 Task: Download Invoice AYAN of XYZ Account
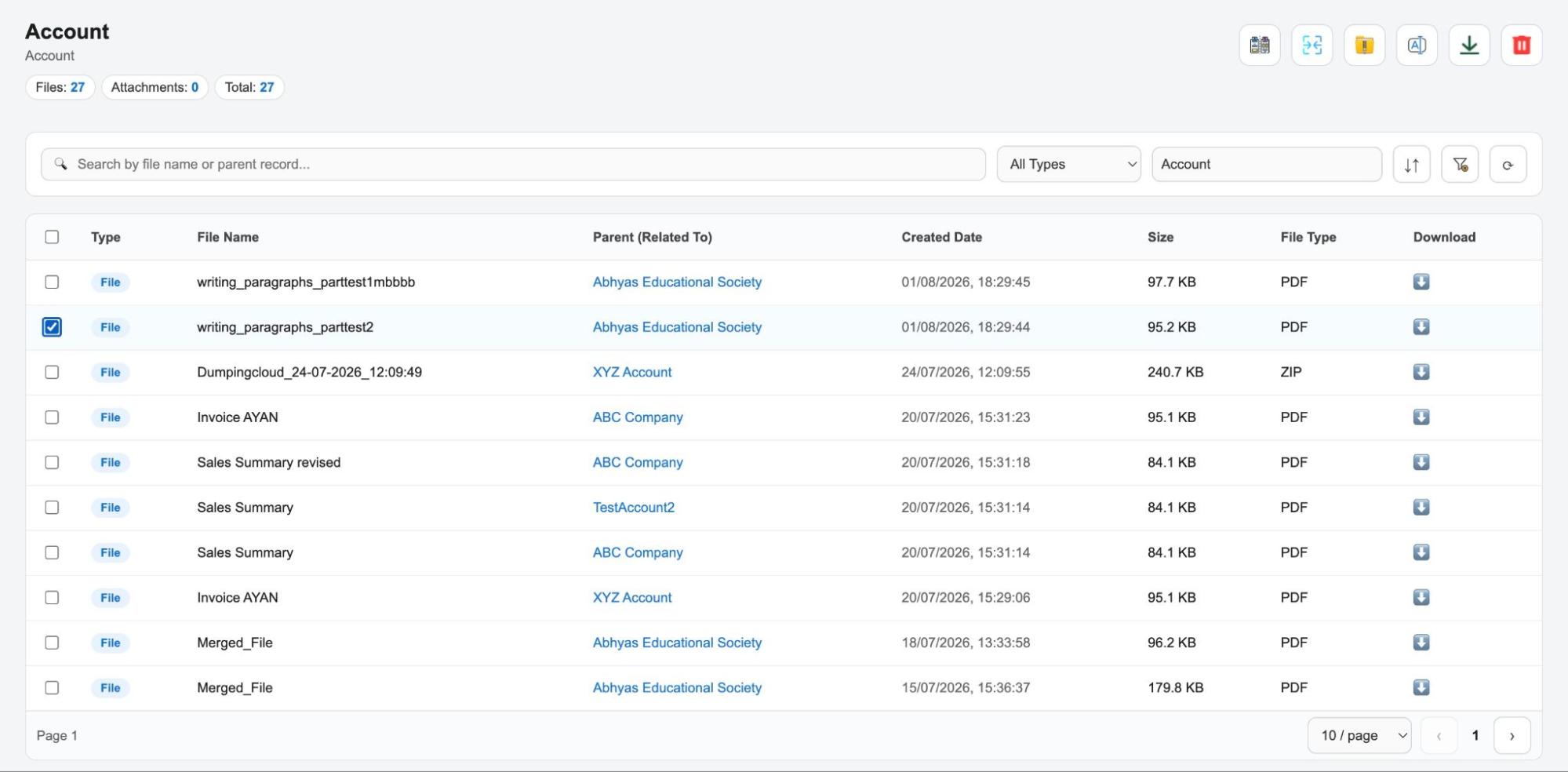1421,598
